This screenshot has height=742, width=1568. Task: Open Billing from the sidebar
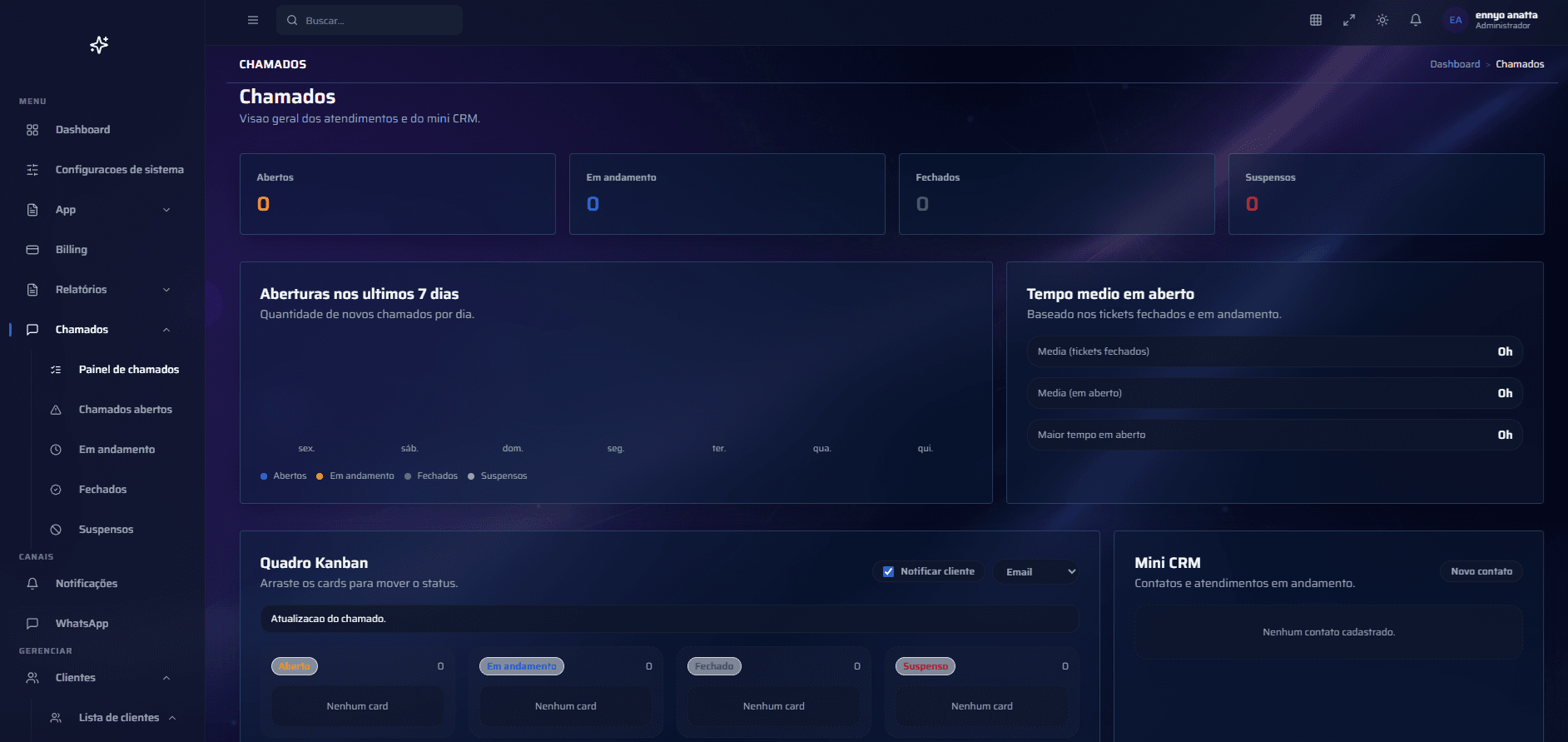click(72, 250)
